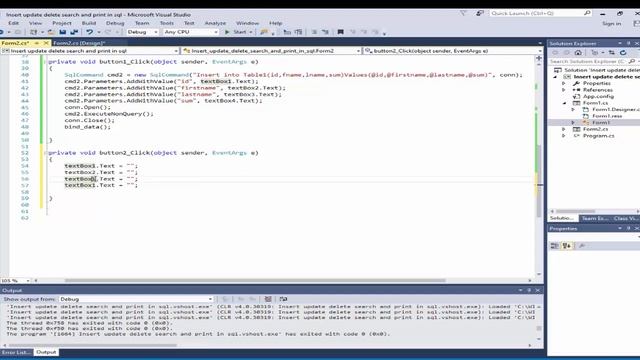This screenshot has height=360, width=640.
Task: Click the Start debugging button
Action: pos(236,32)
